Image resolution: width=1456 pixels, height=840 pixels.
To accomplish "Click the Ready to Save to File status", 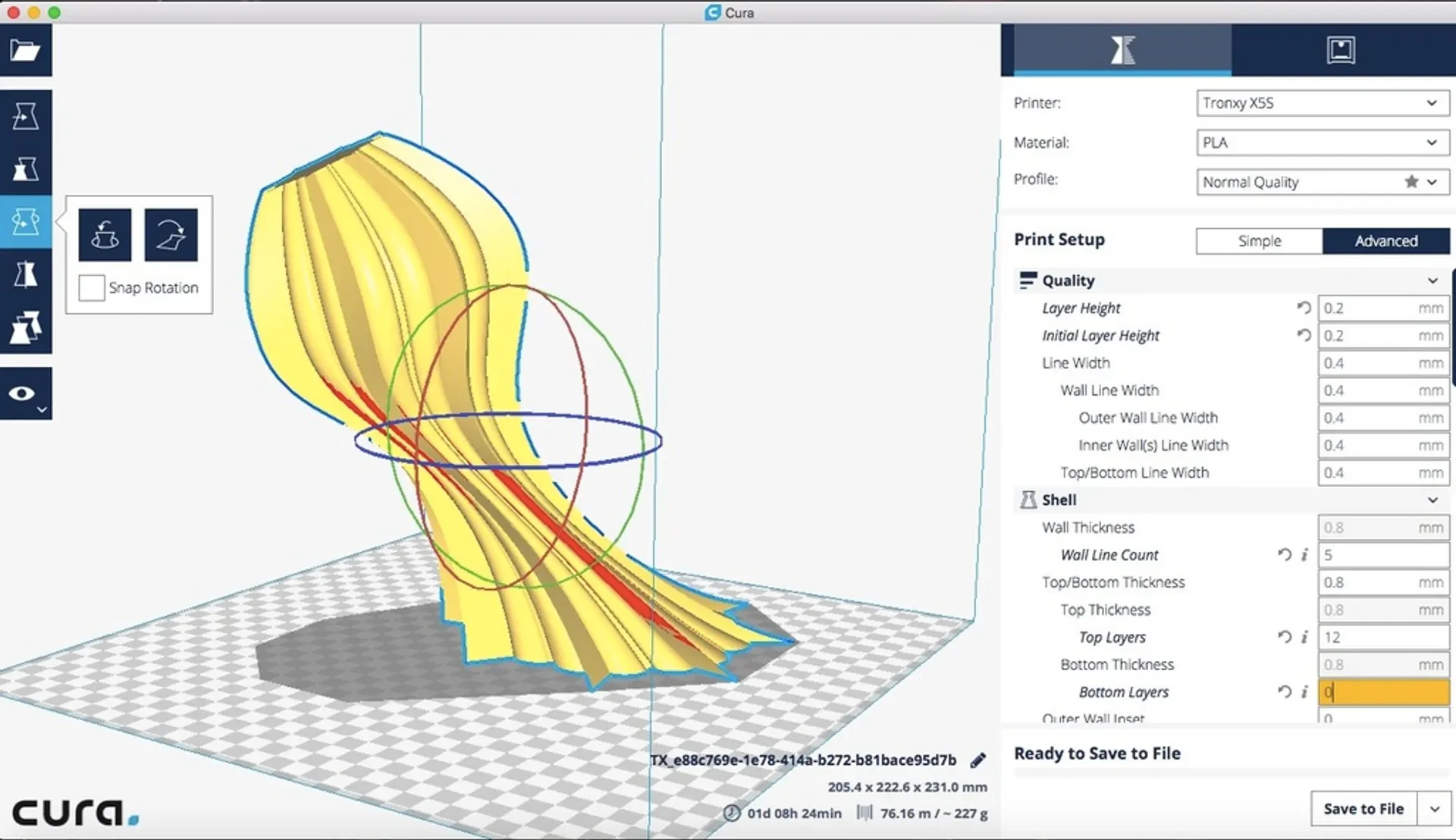I will click(1097, 754).
